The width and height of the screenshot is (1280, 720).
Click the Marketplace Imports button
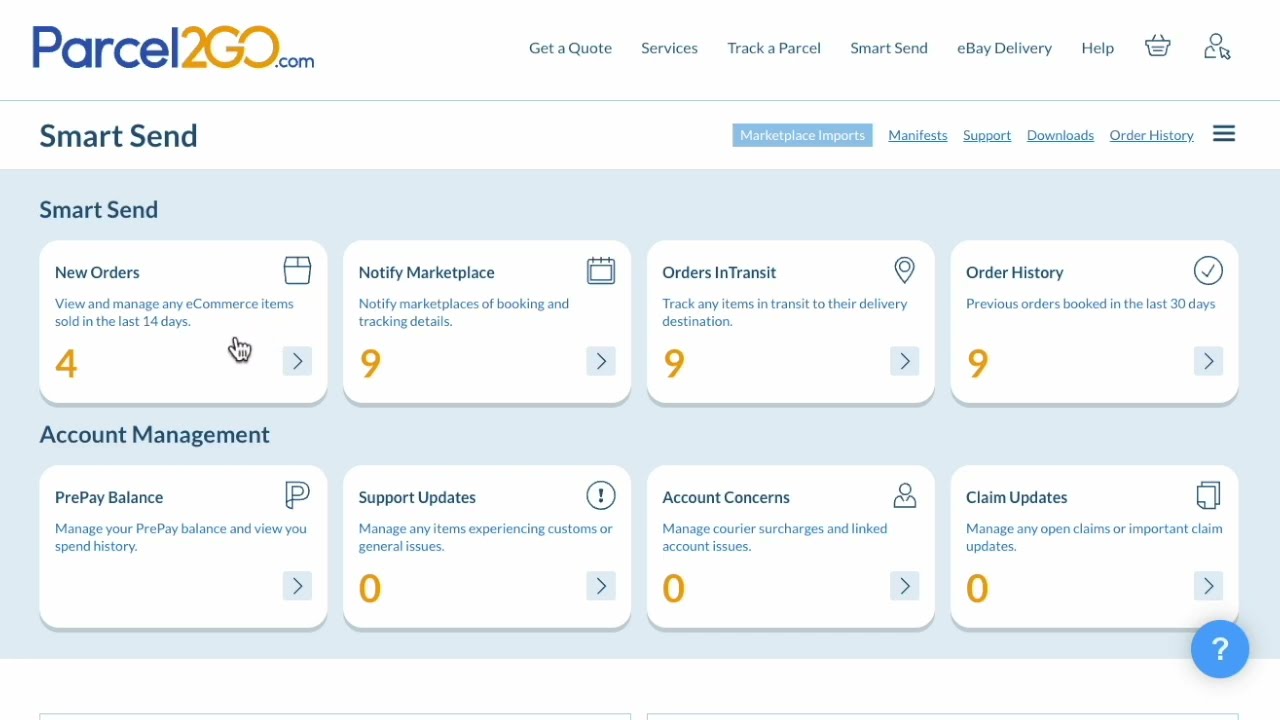click(x=802, y=135)
